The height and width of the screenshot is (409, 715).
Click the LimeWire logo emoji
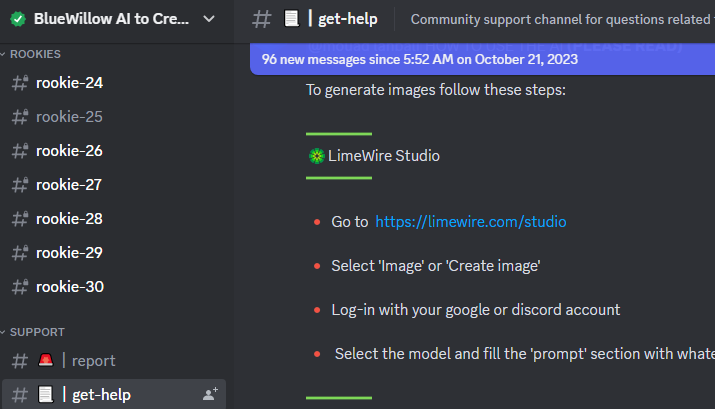(x=316, y=156)
